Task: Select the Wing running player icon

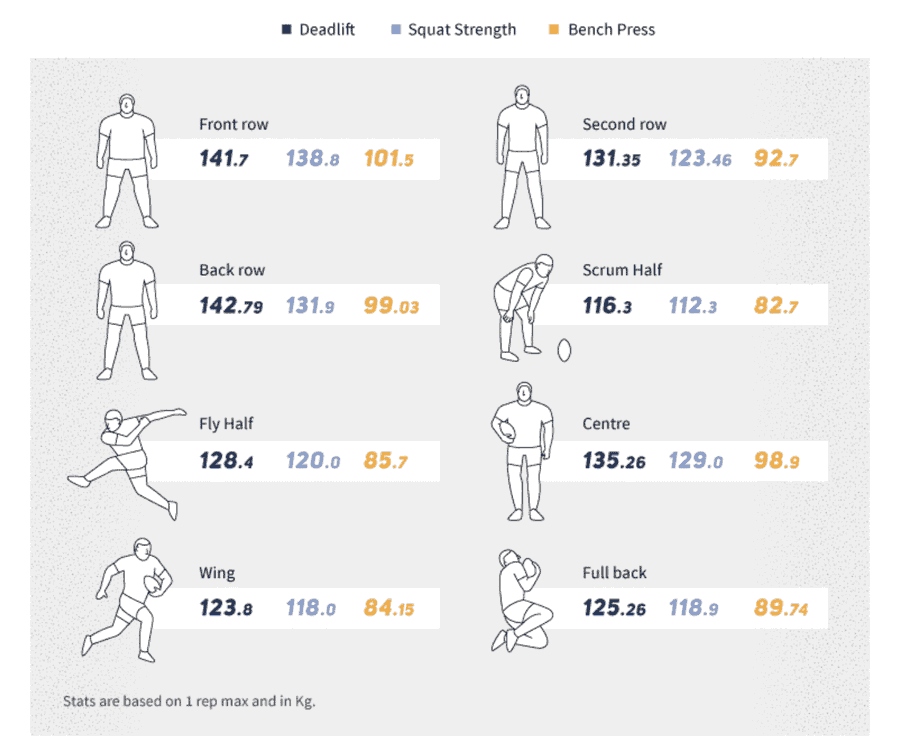Action: 127,600
